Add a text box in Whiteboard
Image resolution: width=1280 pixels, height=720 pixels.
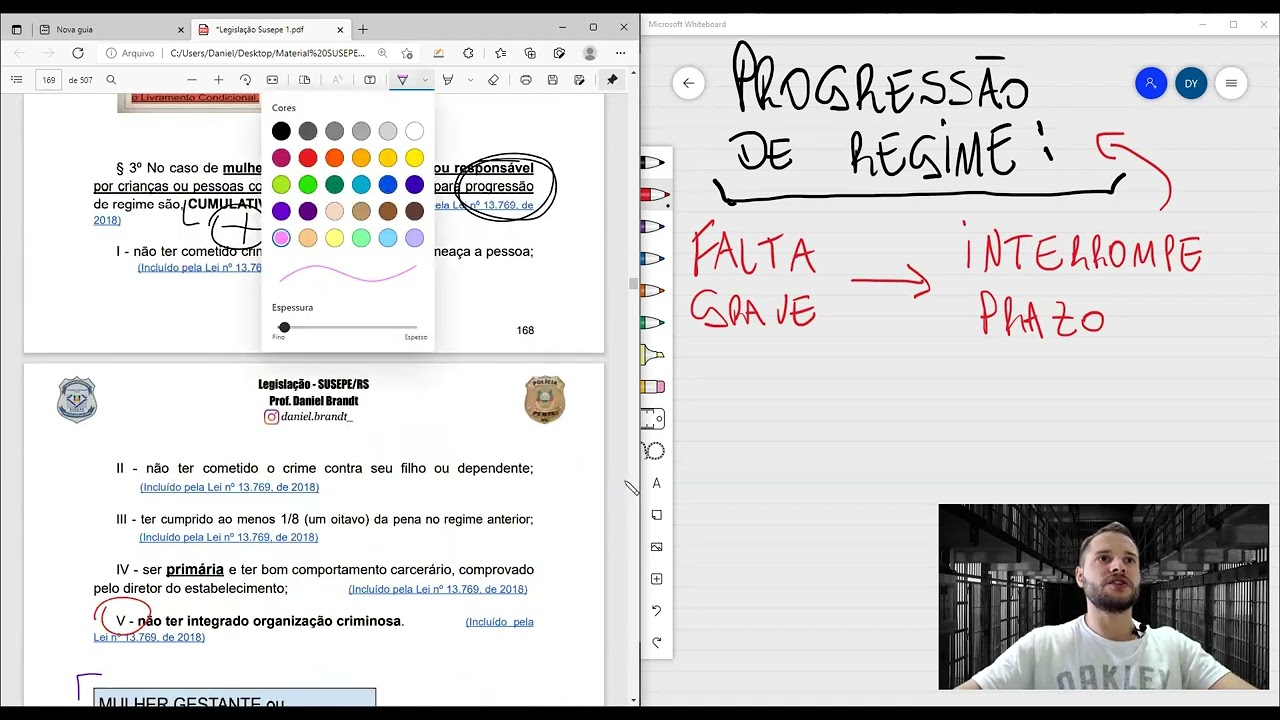click(657, 483)
